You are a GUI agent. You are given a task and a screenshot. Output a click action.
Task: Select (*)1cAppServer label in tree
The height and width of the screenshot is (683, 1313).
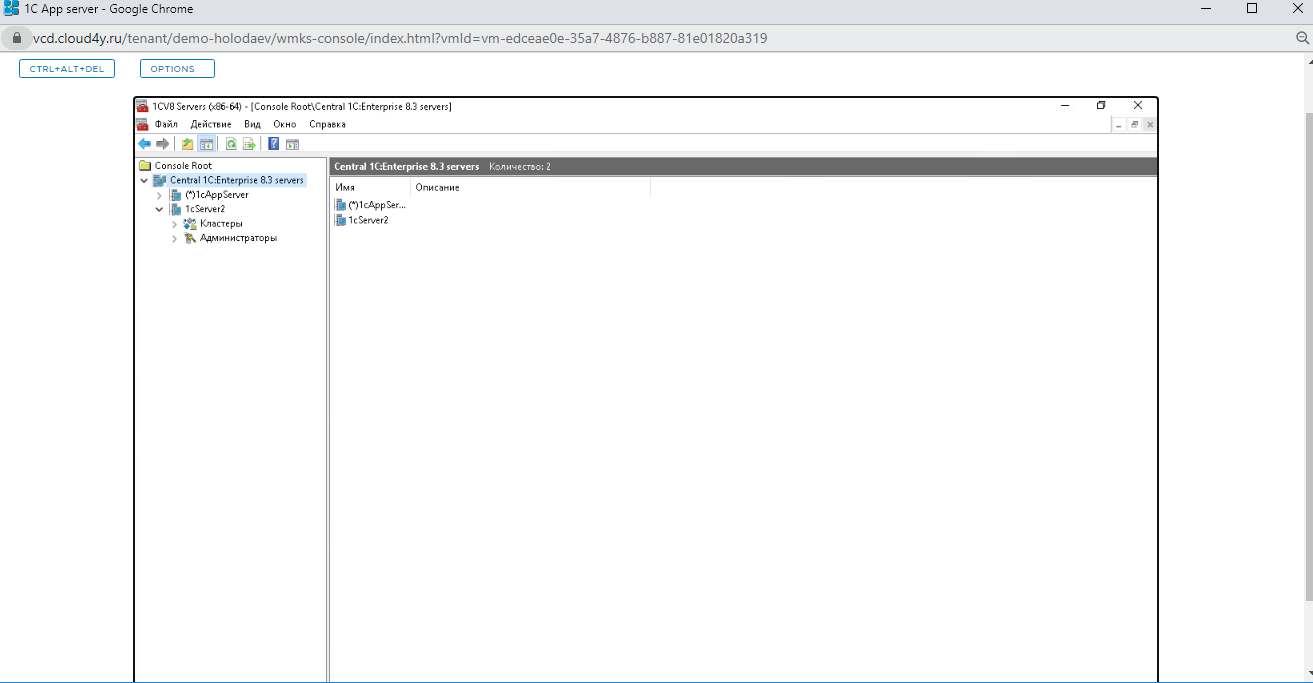pos(217,195)
